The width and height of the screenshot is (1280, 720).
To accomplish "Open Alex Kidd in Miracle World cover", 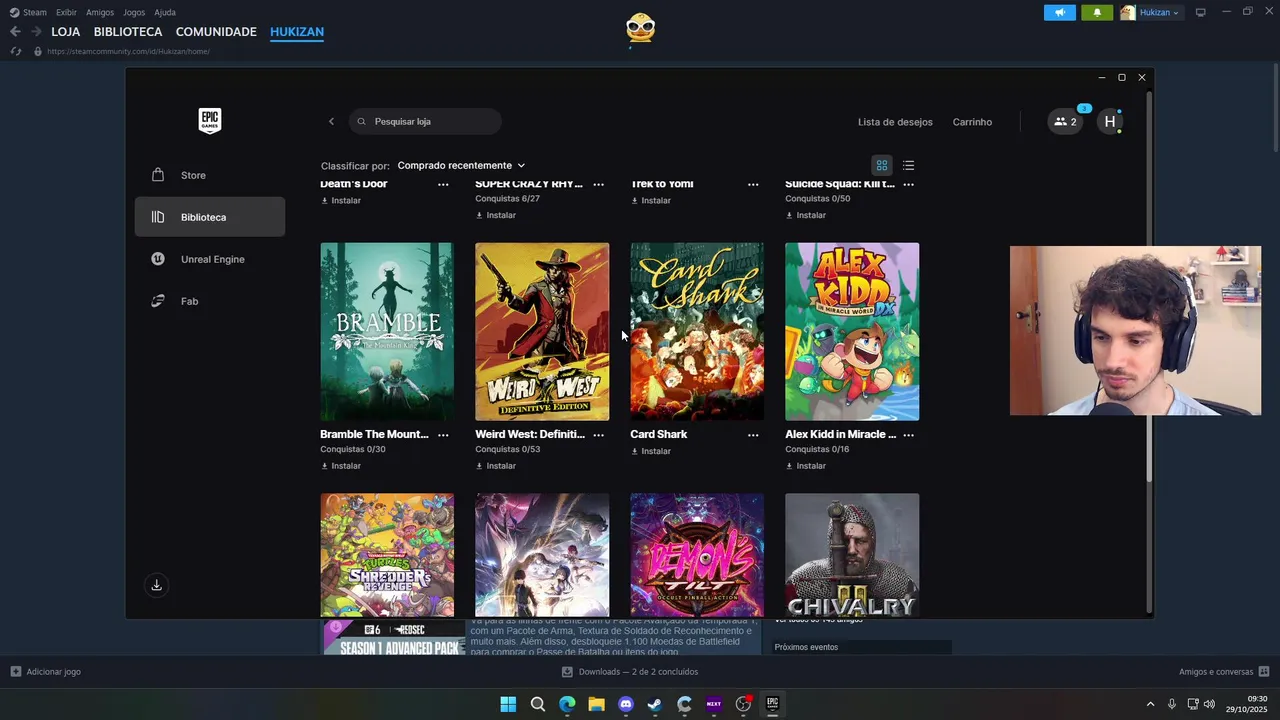I will [852, 331].
